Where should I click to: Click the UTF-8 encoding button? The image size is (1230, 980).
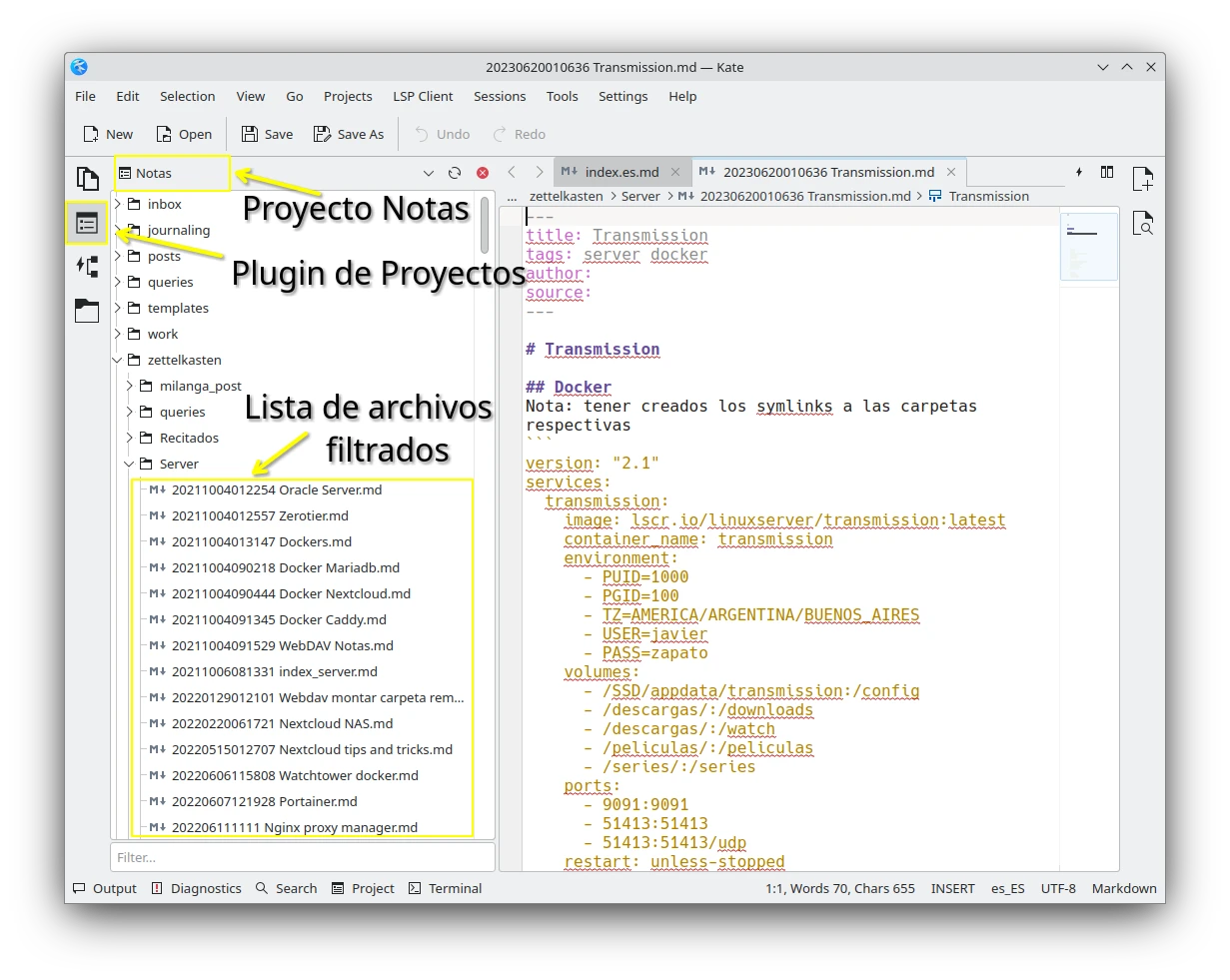click(1058, 888)
